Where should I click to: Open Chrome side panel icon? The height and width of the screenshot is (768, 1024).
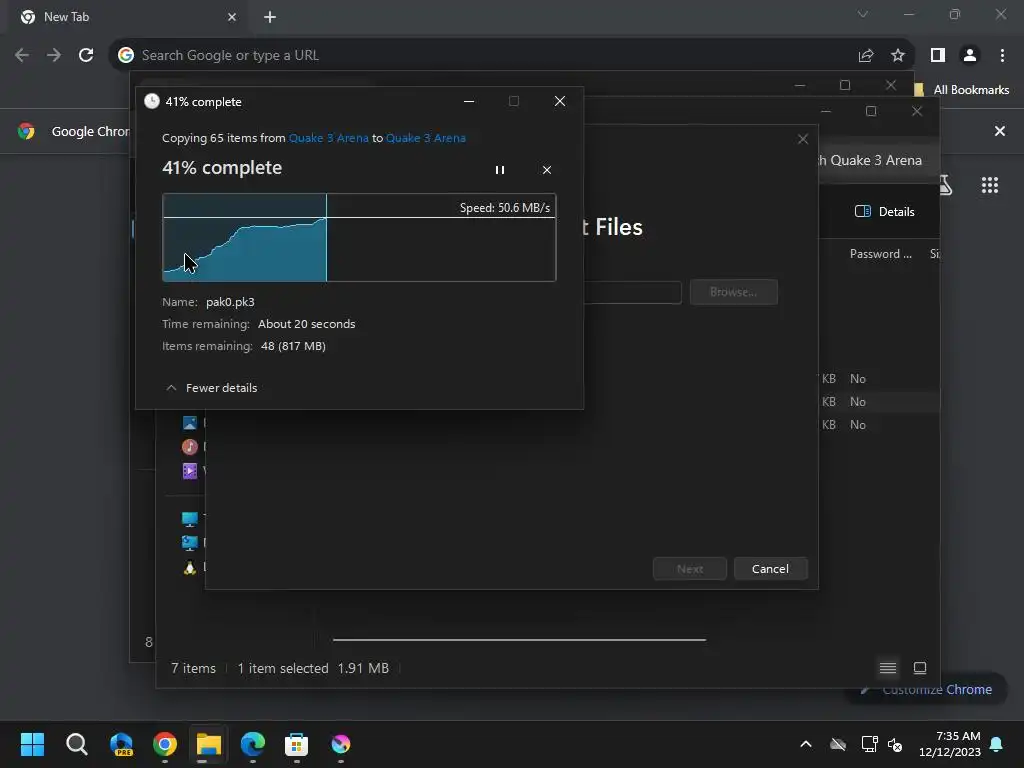click(x=938, y=56)
